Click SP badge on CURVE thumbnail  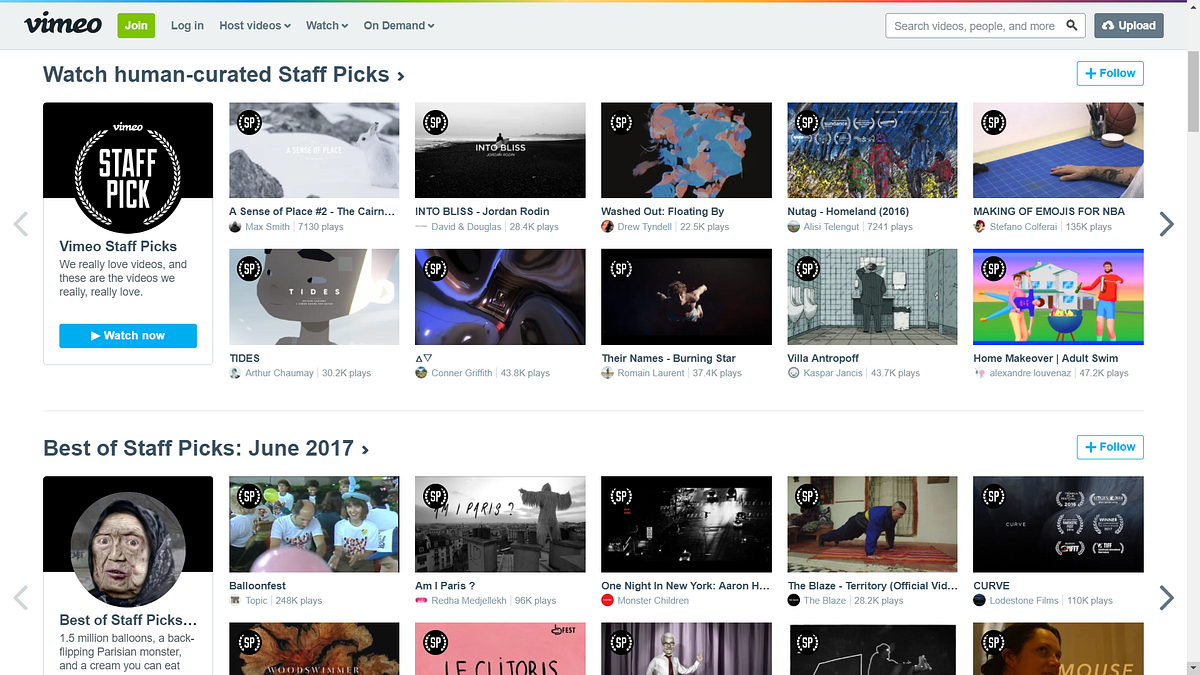[993, 495]
